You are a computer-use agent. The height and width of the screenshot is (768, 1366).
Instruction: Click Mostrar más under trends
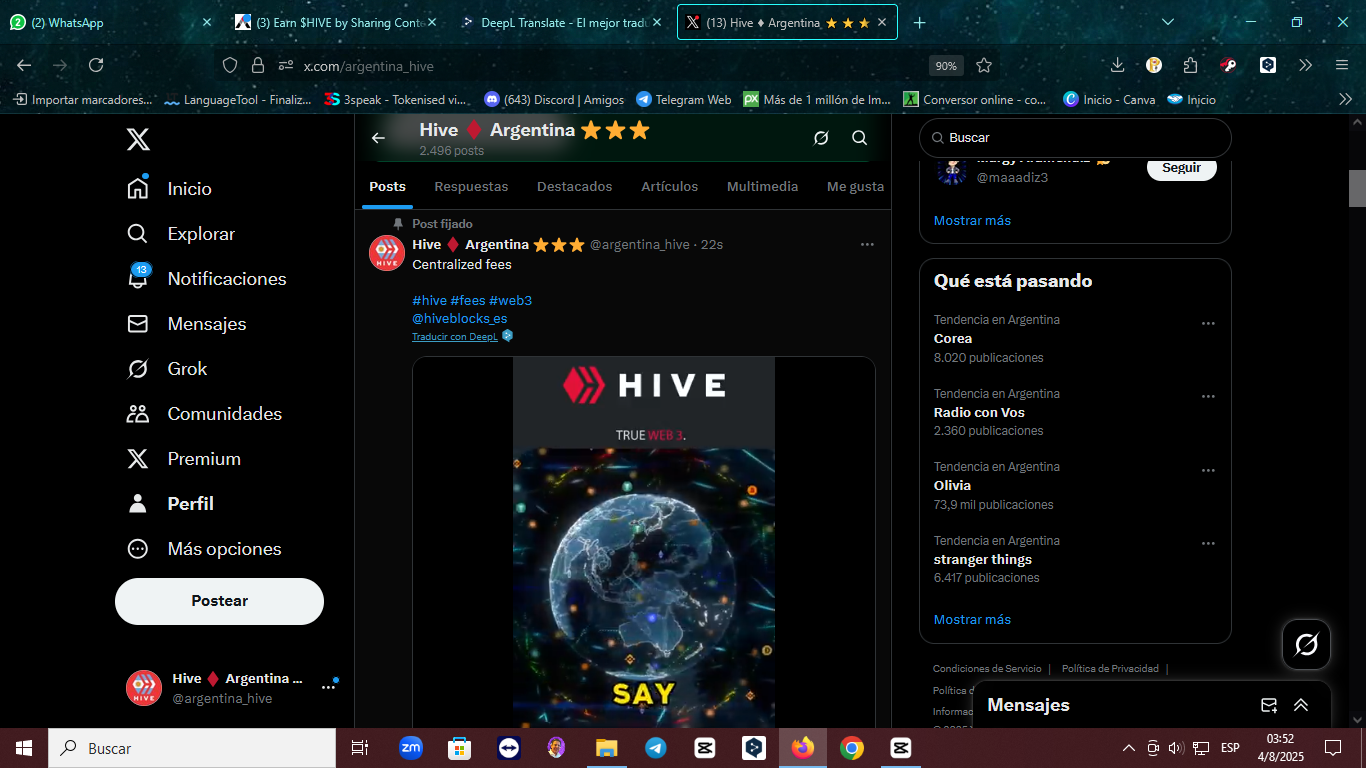coord(972,619)
